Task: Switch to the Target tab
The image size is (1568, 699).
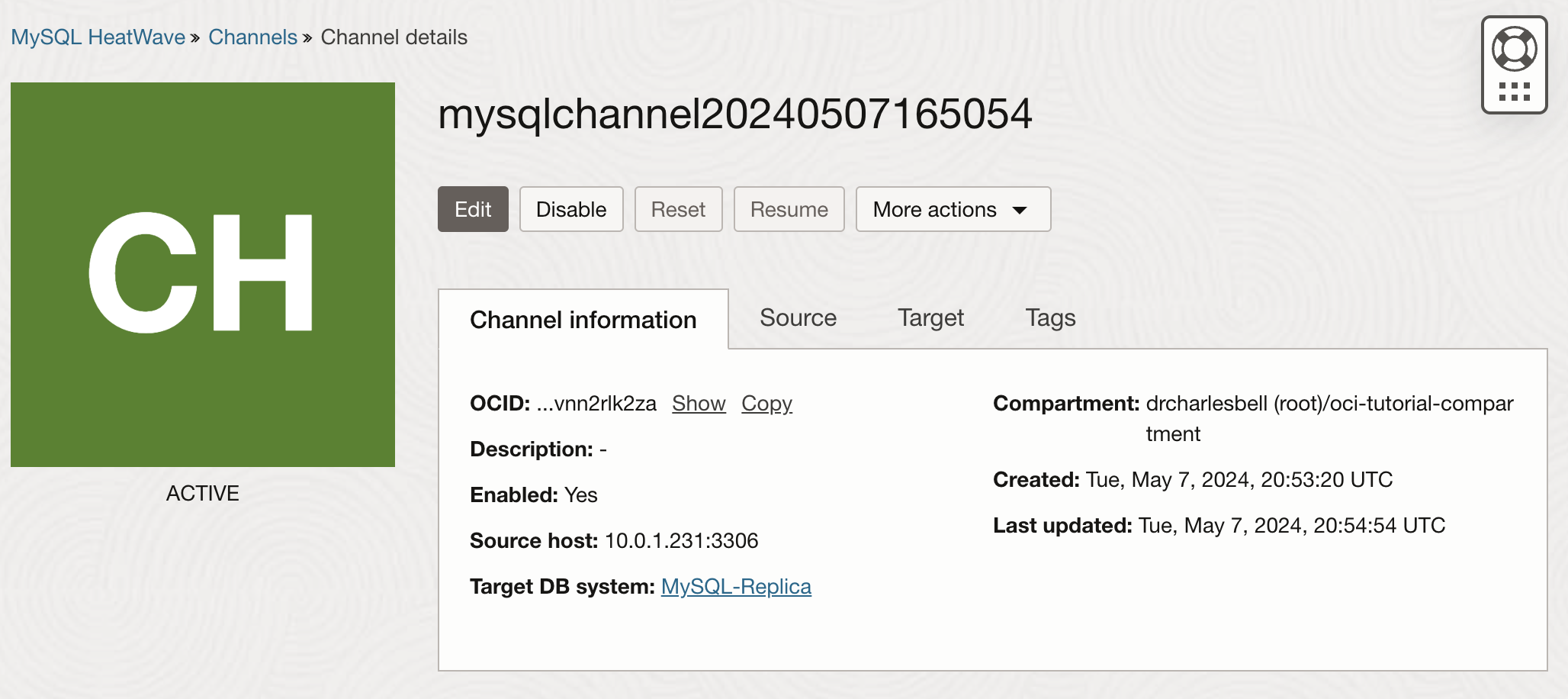Action: (x=930, y=317)
